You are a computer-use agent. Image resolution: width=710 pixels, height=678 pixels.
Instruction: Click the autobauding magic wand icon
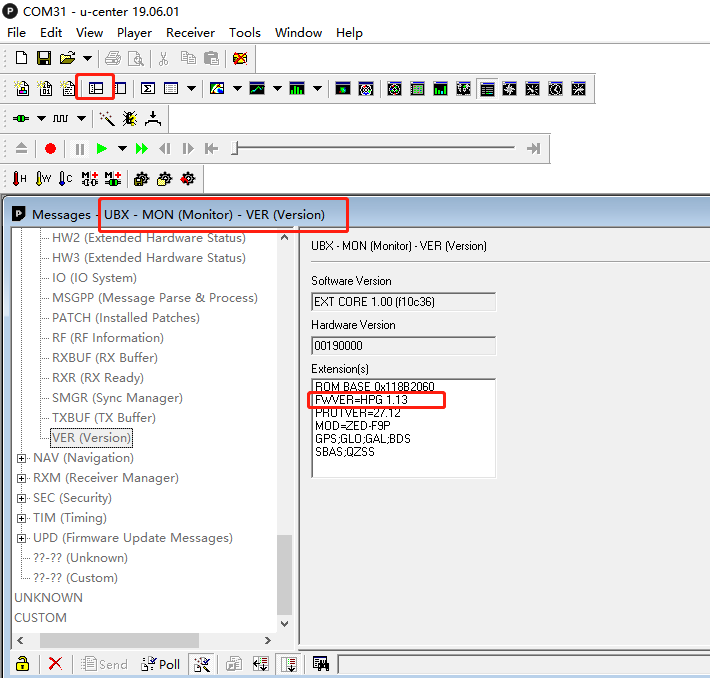107,119
